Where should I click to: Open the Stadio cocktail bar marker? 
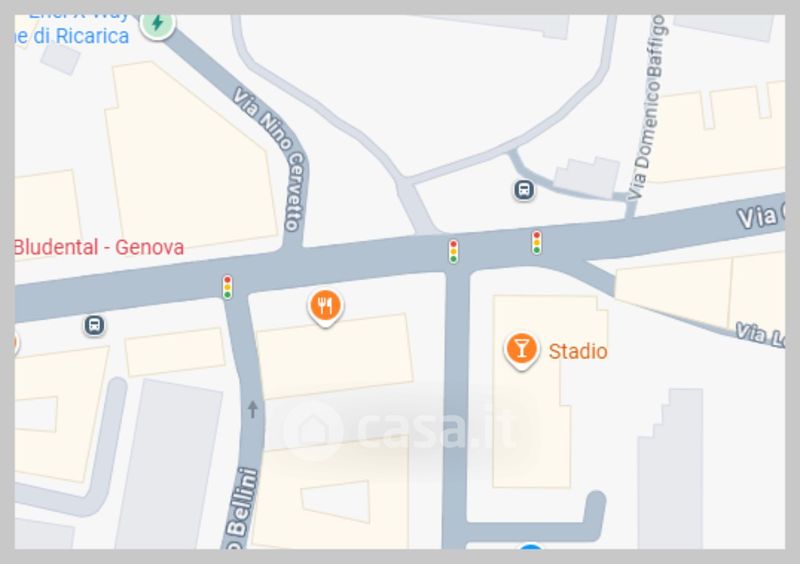[521, 351]
